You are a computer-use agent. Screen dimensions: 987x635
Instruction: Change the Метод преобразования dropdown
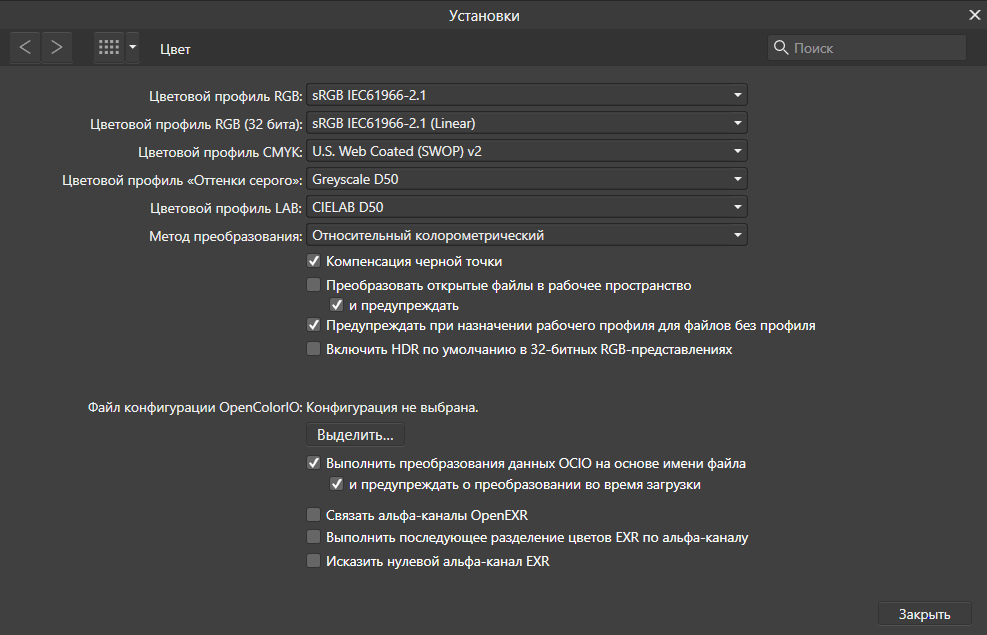click(527, 235)
